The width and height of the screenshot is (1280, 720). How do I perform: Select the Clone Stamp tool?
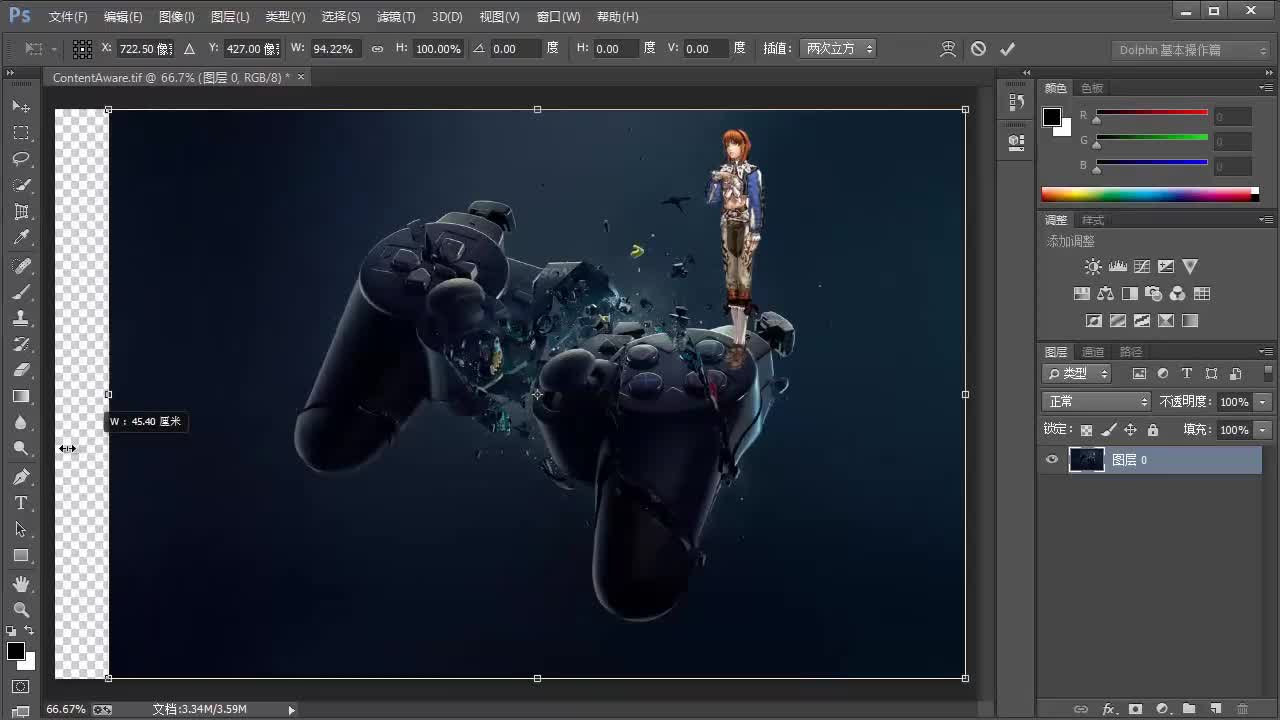pyautogui.click(x=21, y=318)
